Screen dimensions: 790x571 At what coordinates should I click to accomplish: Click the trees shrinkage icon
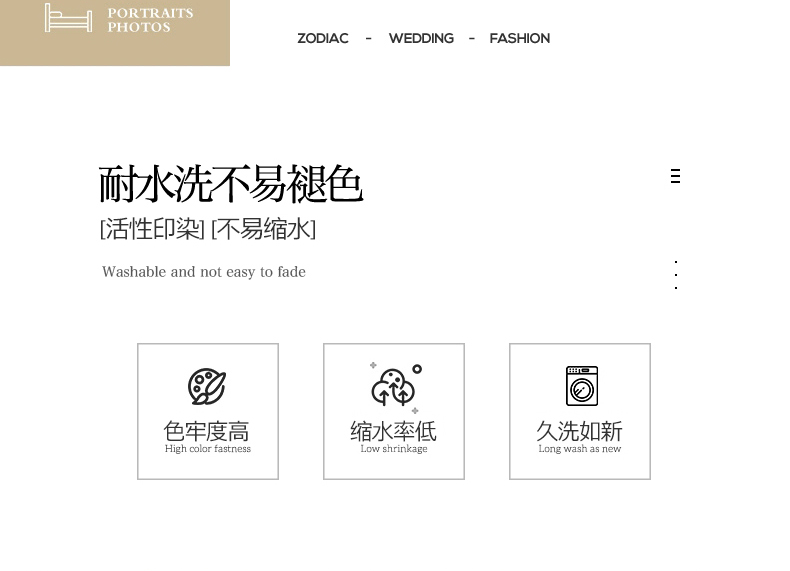click(394, 386)
